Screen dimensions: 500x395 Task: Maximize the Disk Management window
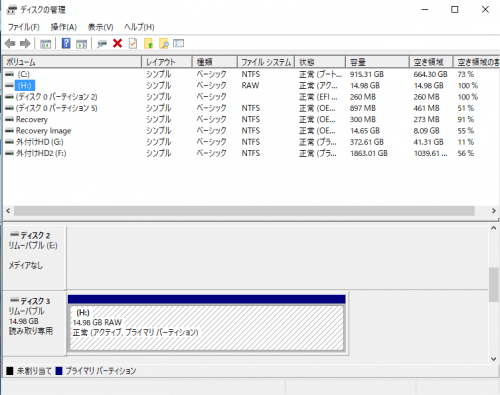[455, 10]
